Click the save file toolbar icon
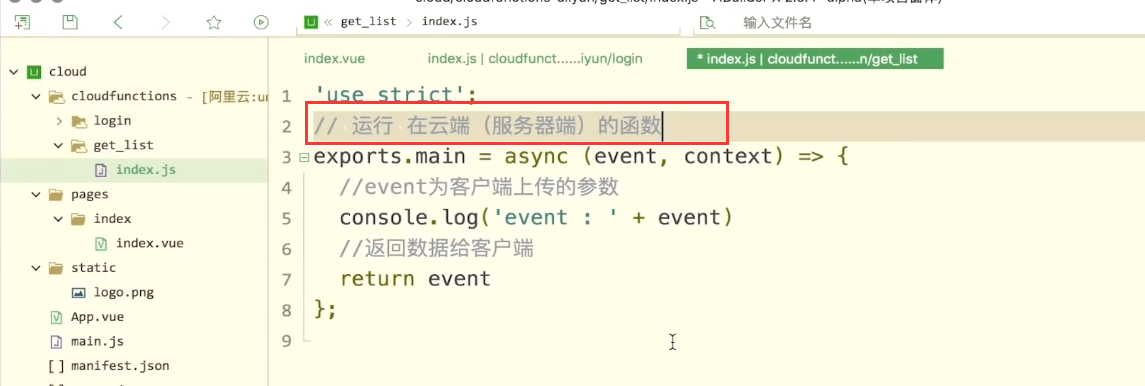 point(70,23)
